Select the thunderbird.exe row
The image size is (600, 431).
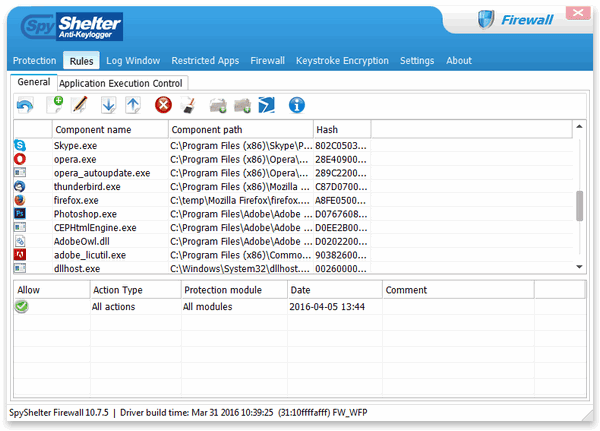tap(293, 187)
